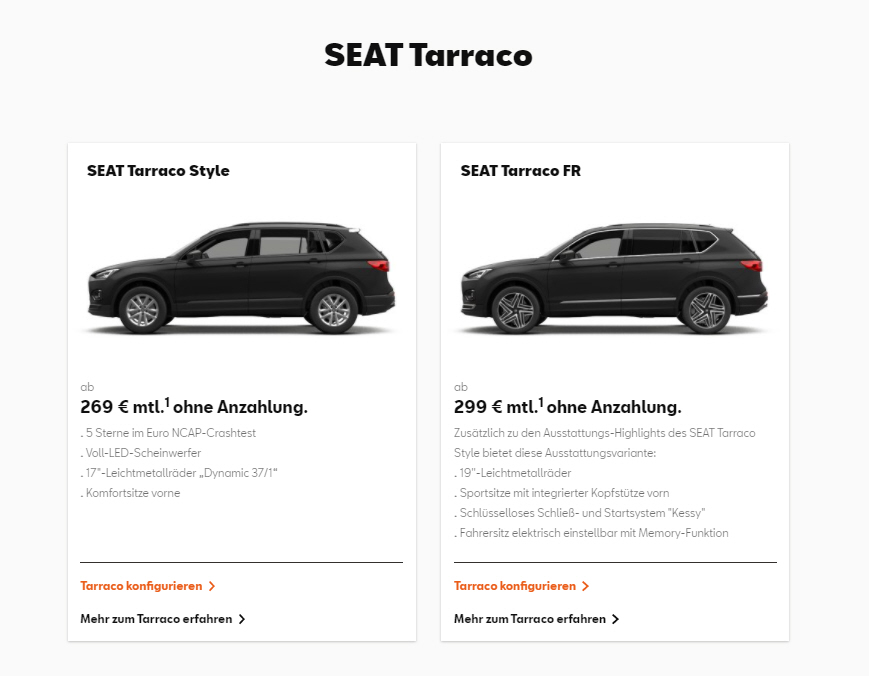Viewport: 869px width, 676px height.
Task: Click the "SEAT Tarraco Style" card title
Action: (x=158, y=171)
